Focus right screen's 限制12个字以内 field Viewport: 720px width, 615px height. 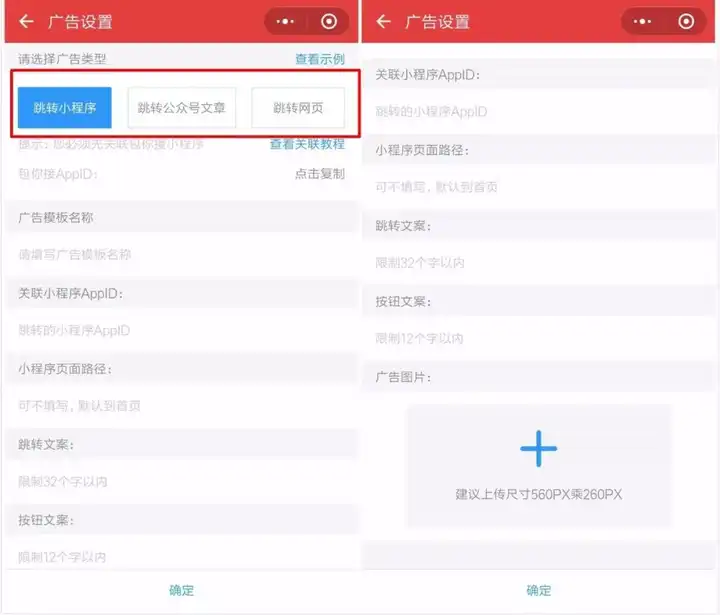tap(539, 339)
